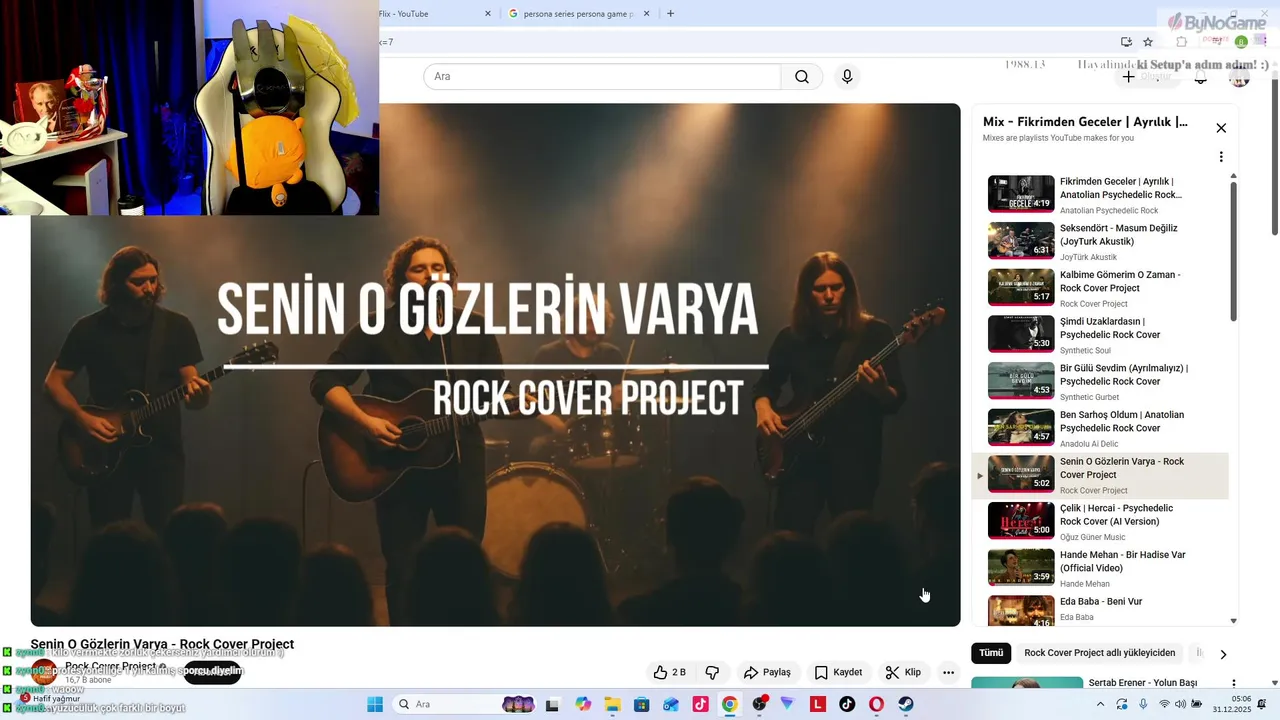Click the Wi-Fi network tray icon
The image size is (1280, 720).
[x=1164, y=704]
